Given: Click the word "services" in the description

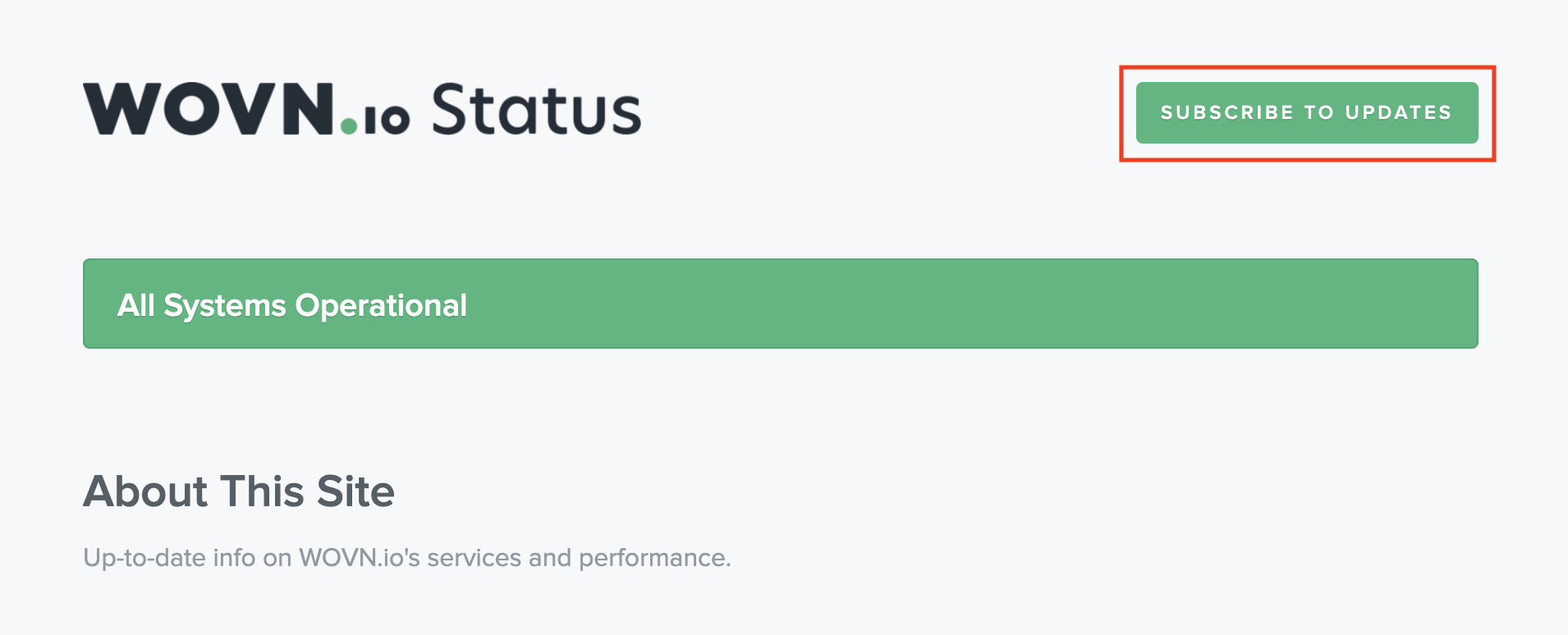Looking at the screenshot, I should pyautogui.click(x=474, y=558).
